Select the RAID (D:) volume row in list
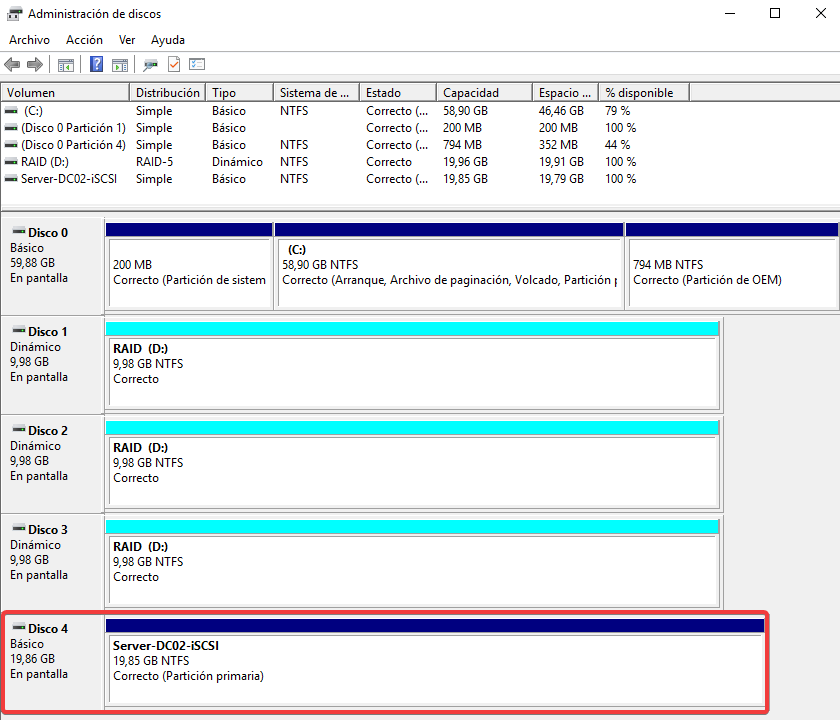The height and width of the screenshot is (720, 840). [x=45, y=162]
